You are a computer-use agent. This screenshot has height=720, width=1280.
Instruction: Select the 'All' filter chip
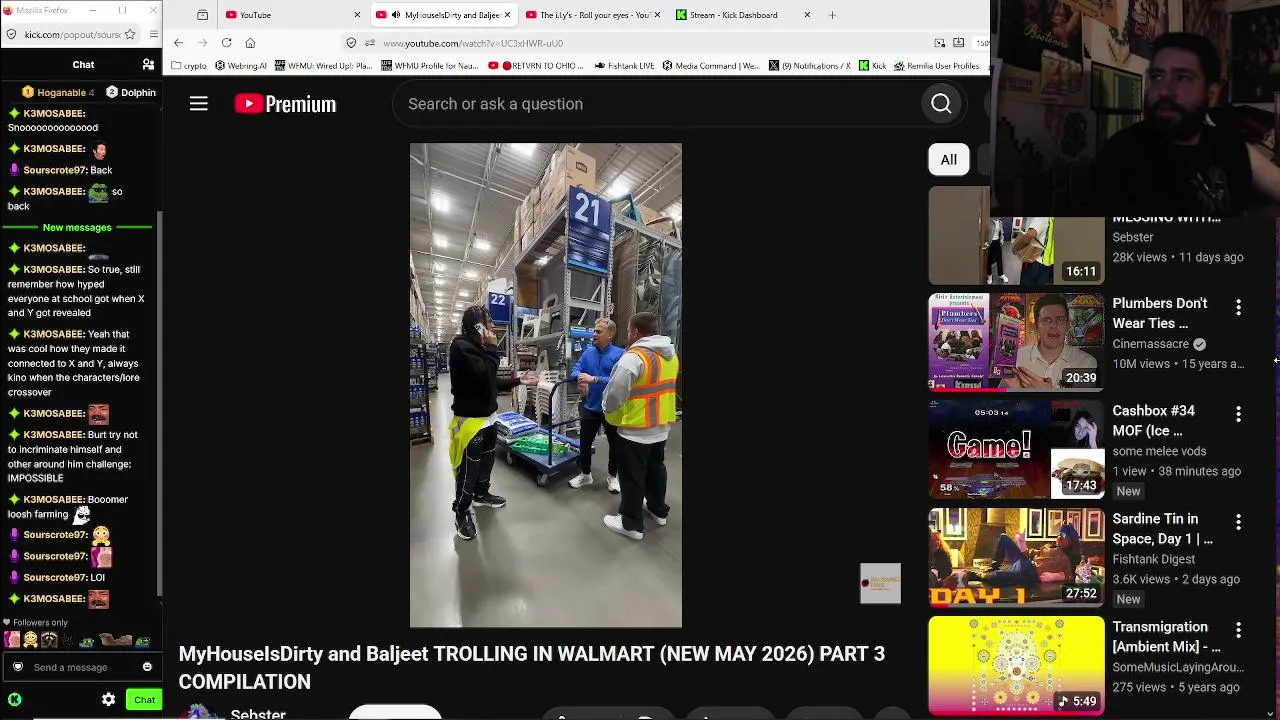coord(948,160)
